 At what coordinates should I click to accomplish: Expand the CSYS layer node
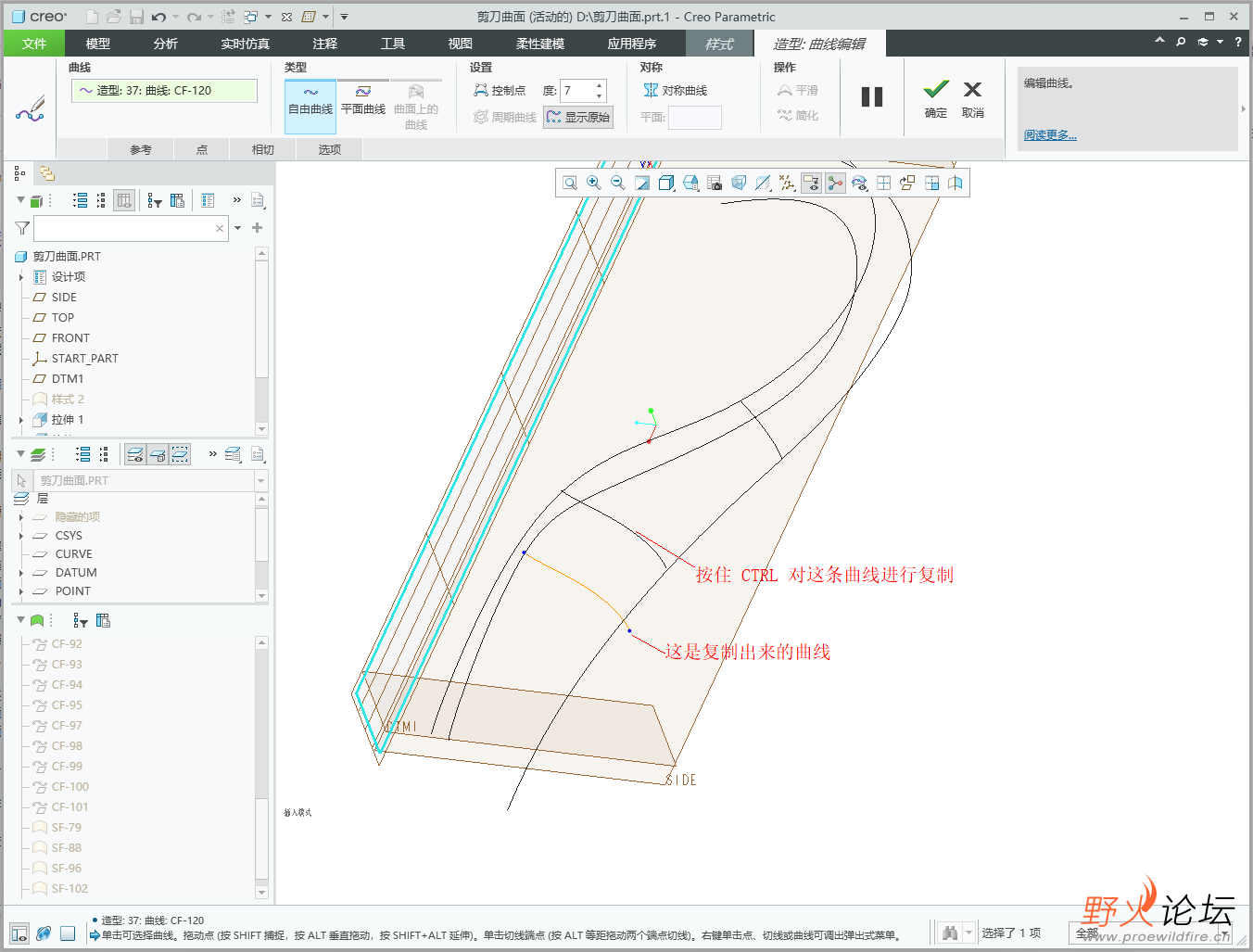coord(21,536)
